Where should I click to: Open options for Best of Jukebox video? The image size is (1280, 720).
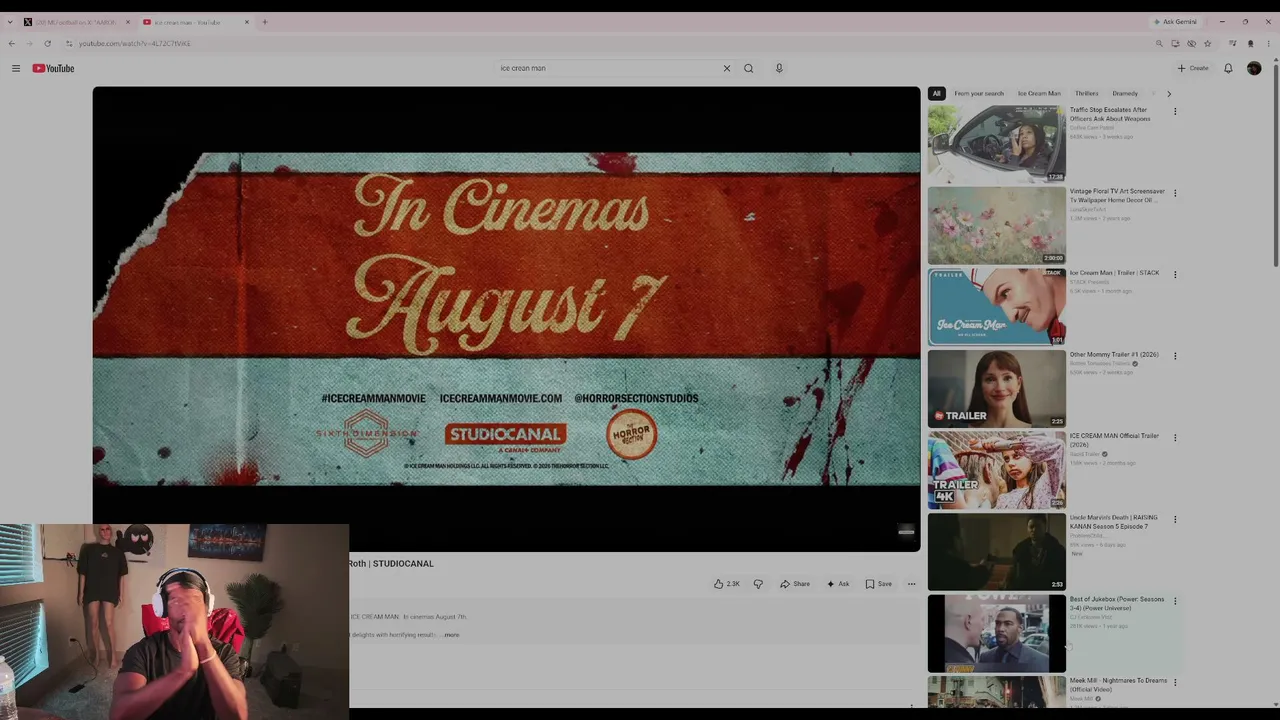click(x=1175, y=601)
